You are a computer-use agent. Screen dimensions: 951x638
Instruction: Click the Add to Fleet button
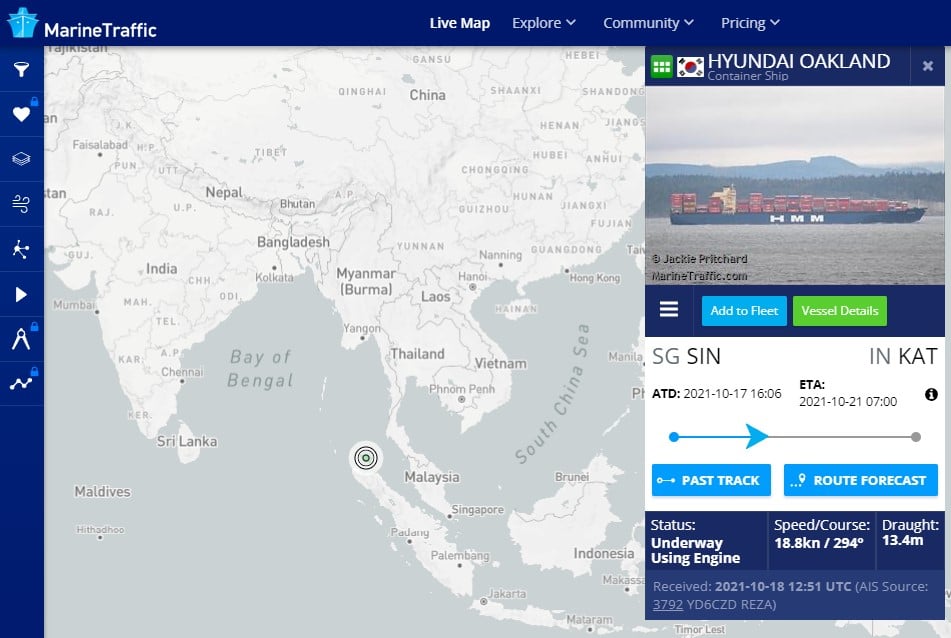tap(744, 311)
